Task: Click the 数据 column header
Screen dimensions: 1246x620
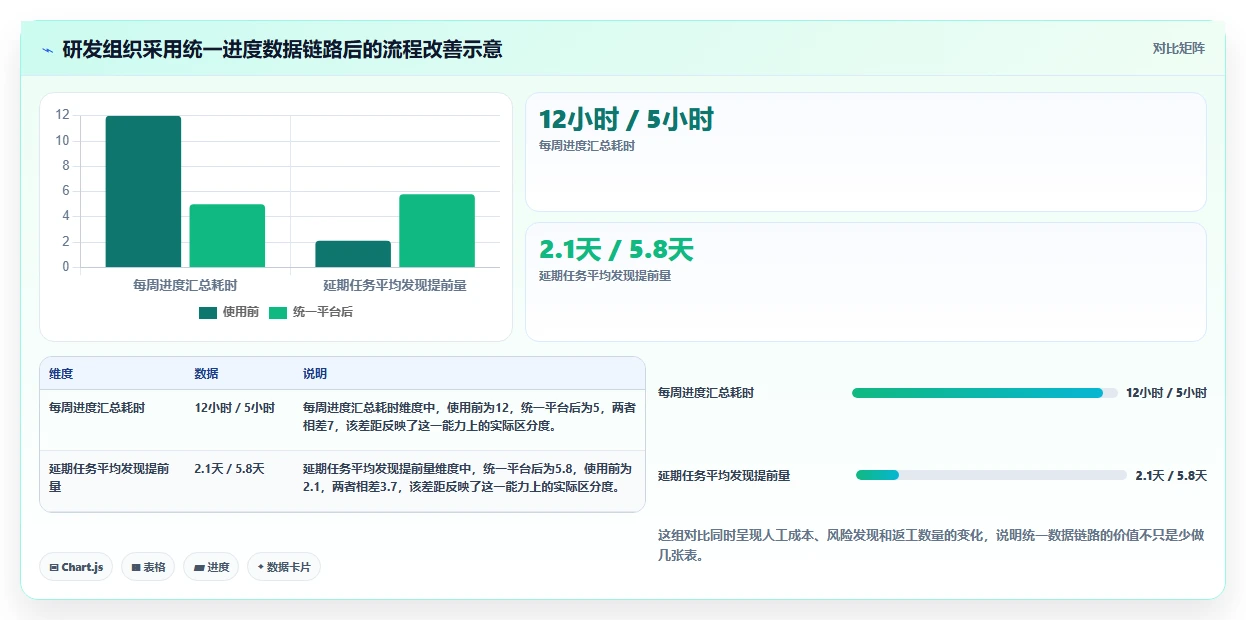Action: pos(206,374)
